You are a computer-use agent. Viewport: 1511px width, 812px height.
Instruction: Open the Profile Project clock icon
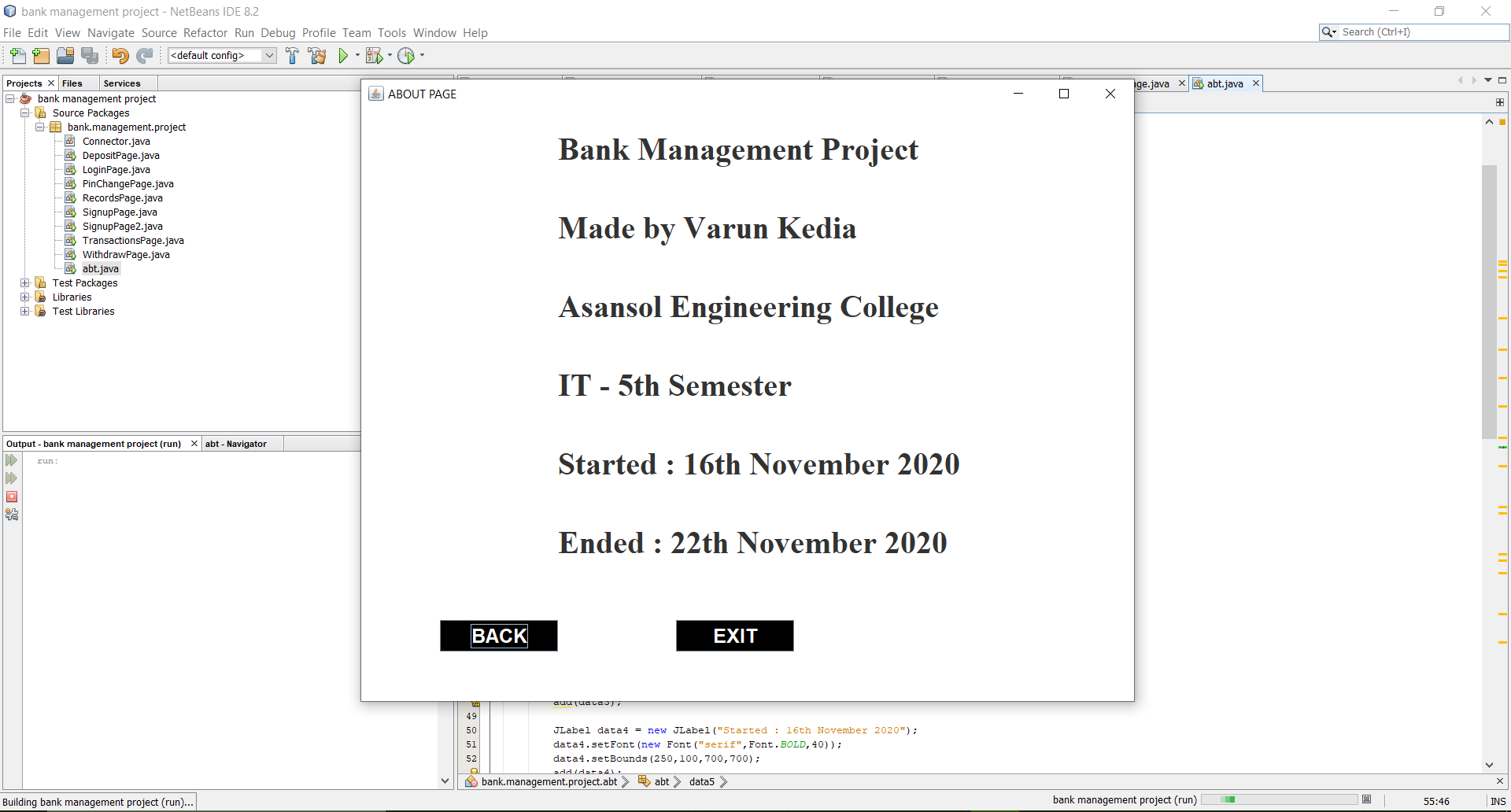[x=406, y=55]
